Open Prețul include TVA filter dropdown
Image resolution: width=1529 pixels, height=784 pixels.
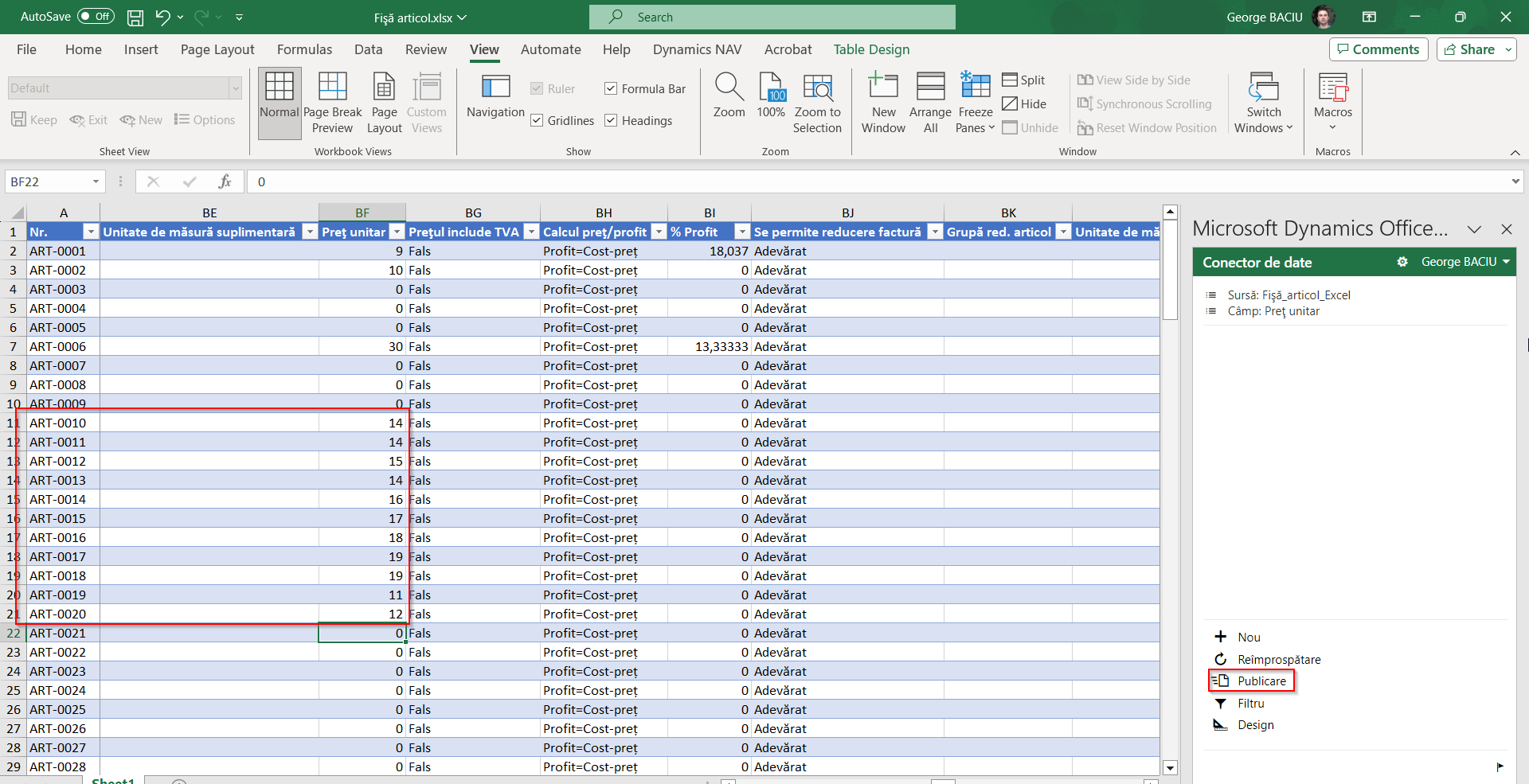(x=531, y=232)
